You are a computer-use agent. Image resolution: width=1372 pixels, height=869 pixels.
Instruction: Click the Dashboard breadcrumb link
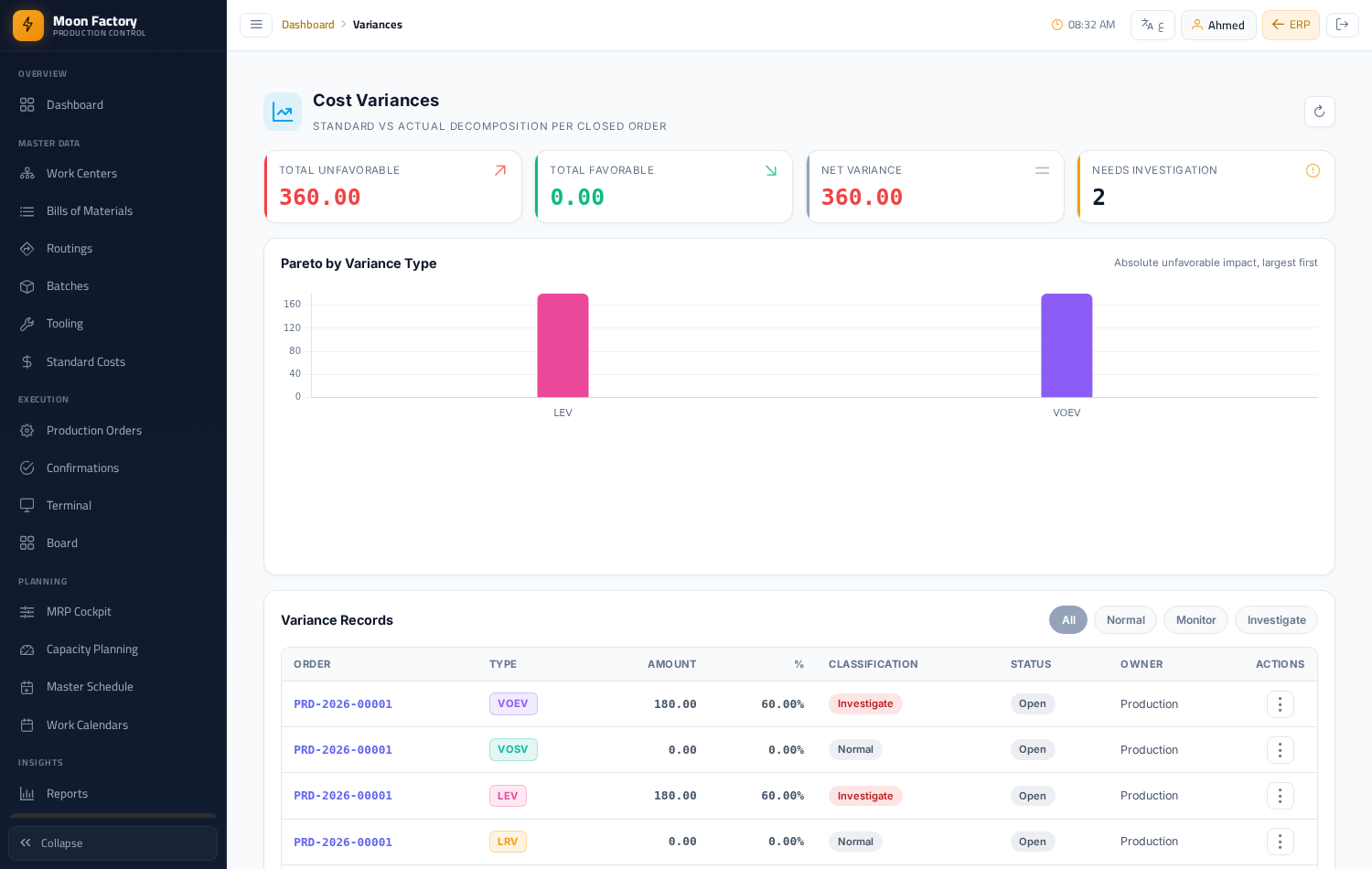tap(308, 25)
